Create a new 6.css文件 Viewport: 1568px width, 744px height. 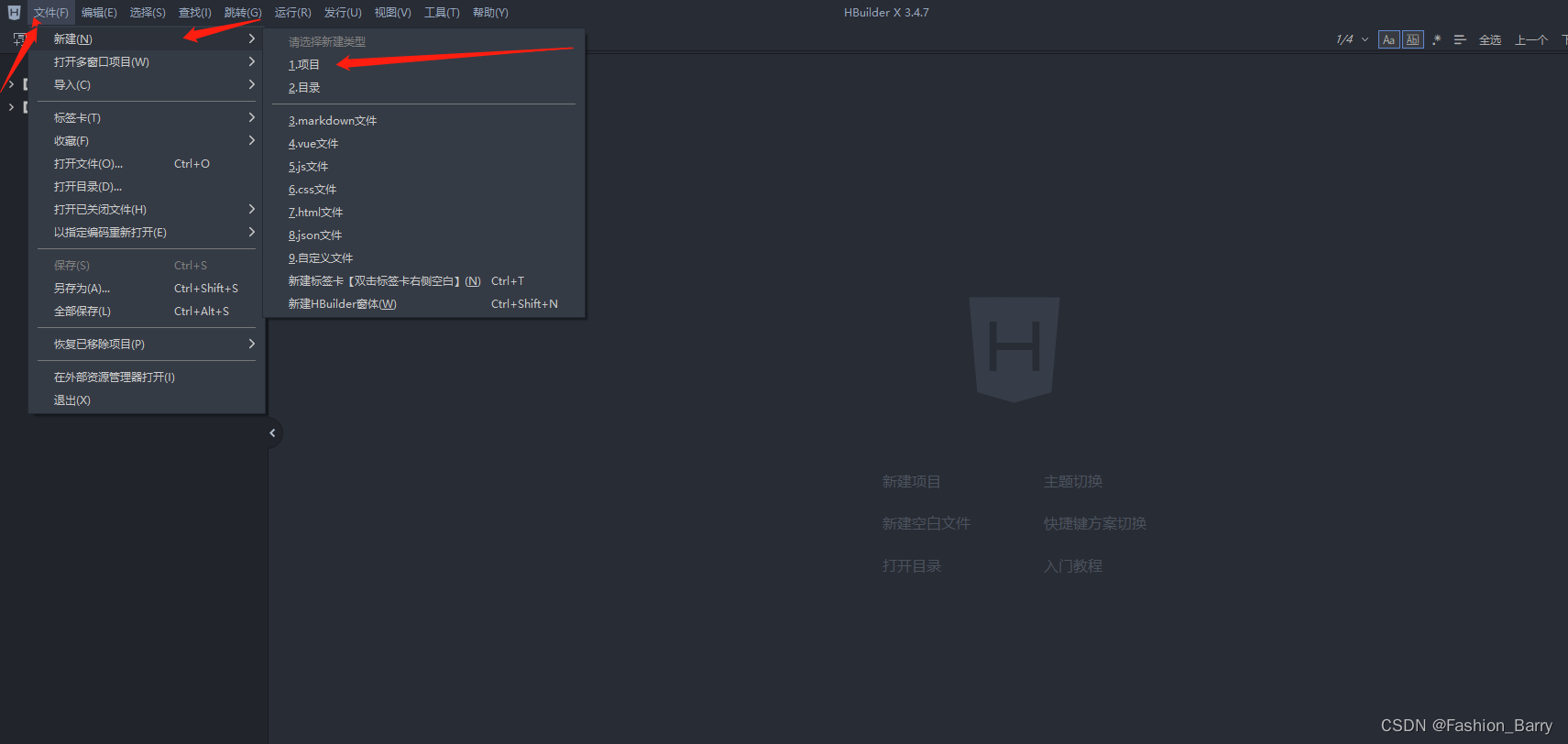pos(424,190)
